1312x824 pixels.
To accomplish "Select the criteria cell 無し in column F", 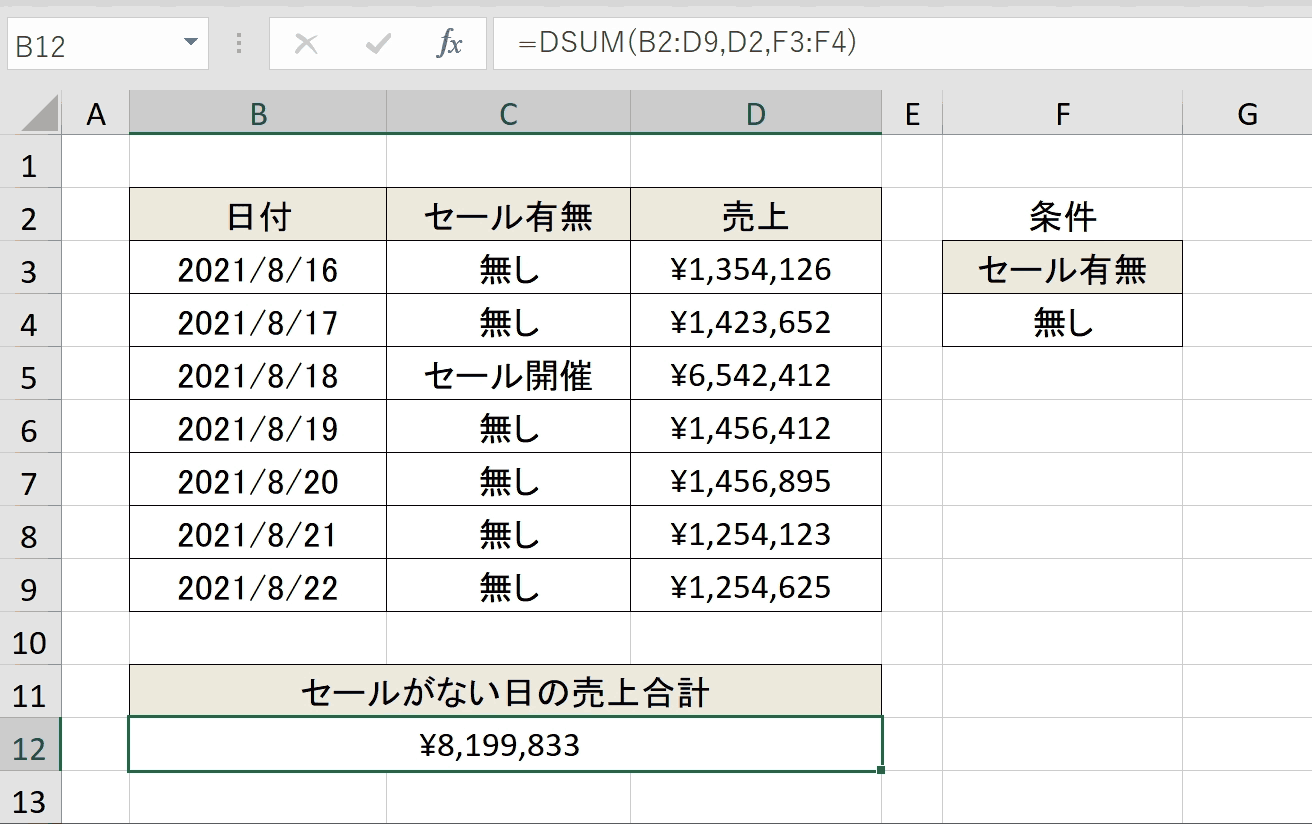I will 1062,322.
